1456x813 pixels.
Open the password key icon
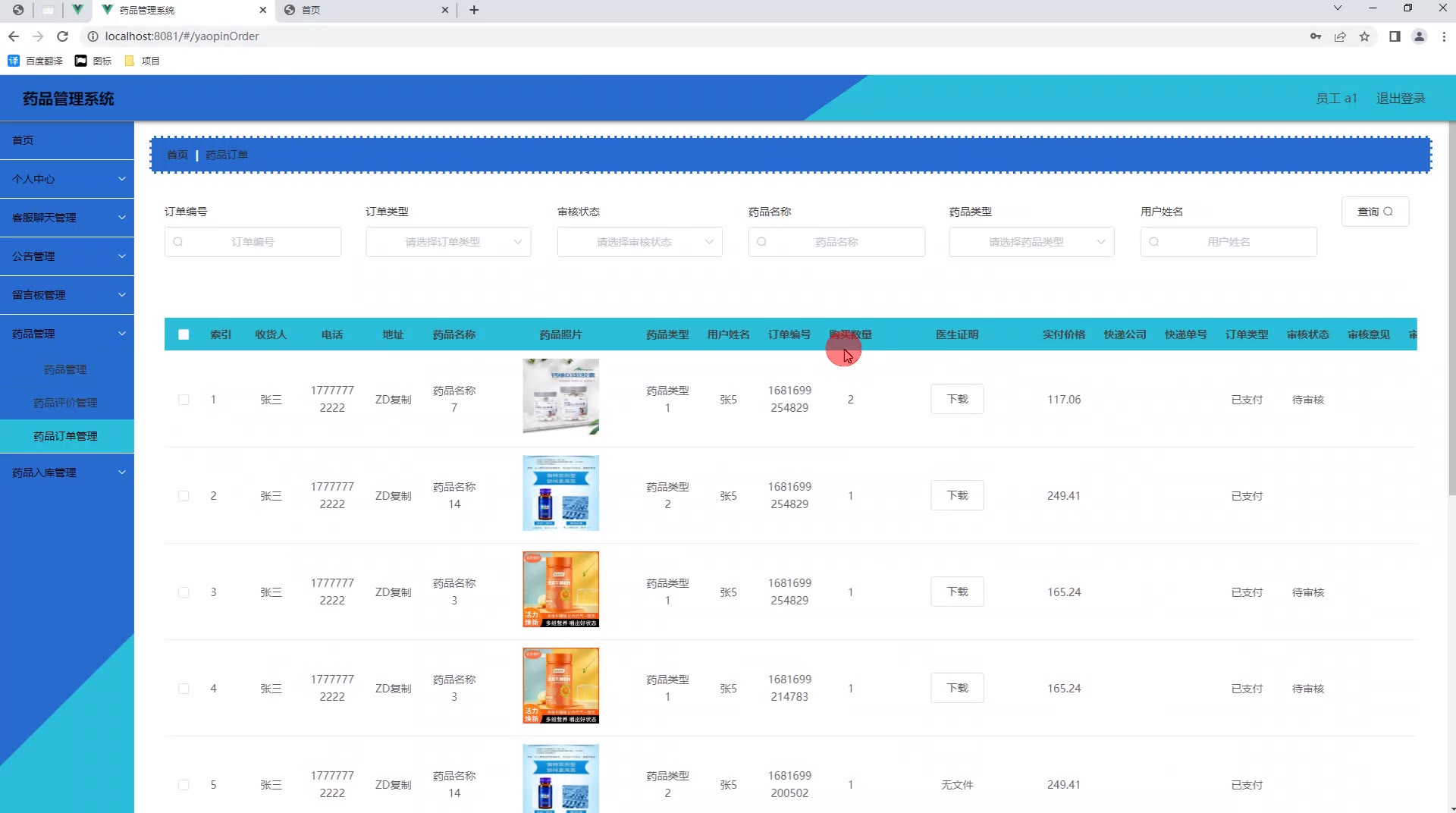[x=1316, y=36]
